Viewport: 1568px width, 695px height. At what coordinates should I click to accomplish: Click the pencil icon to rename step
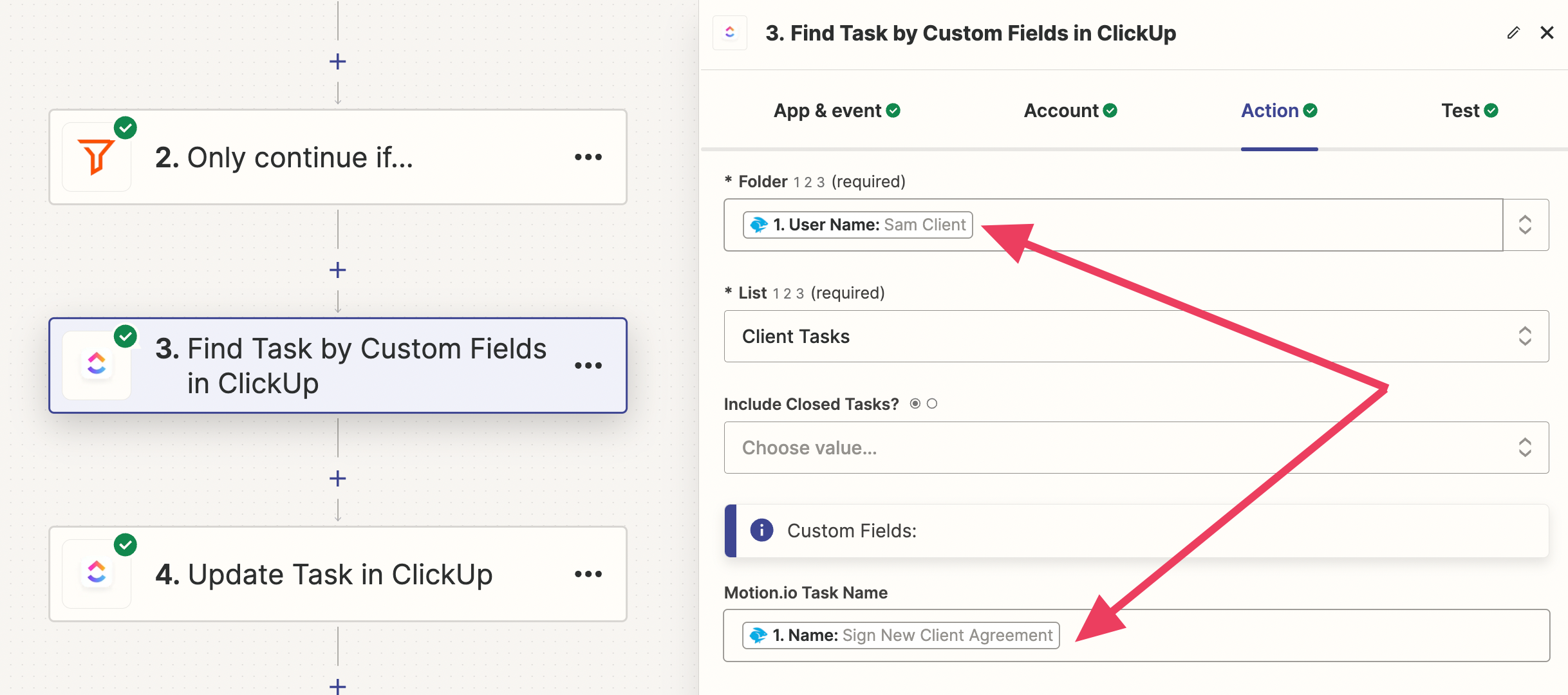tap(1513, 33)
